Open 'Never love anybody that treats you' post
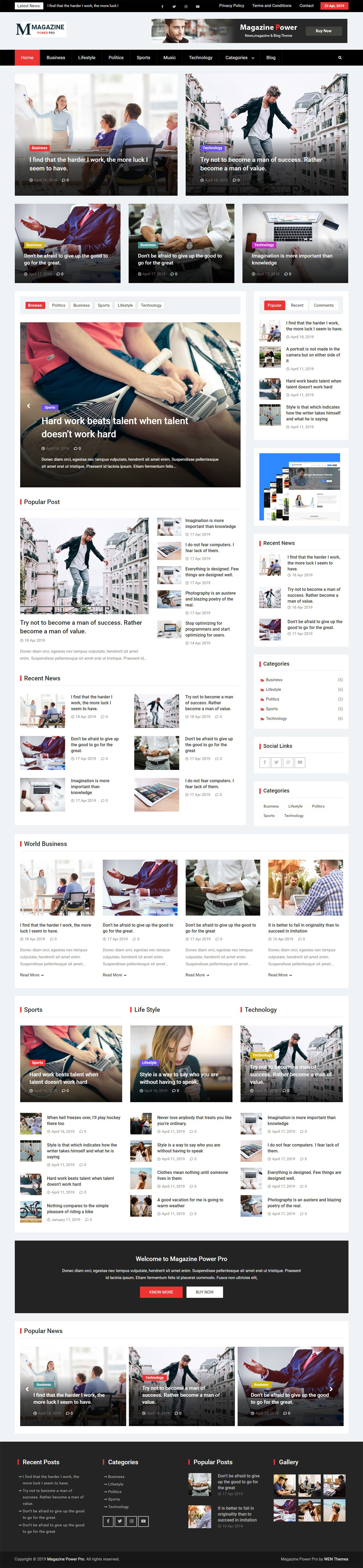 tap(194, 1121)
